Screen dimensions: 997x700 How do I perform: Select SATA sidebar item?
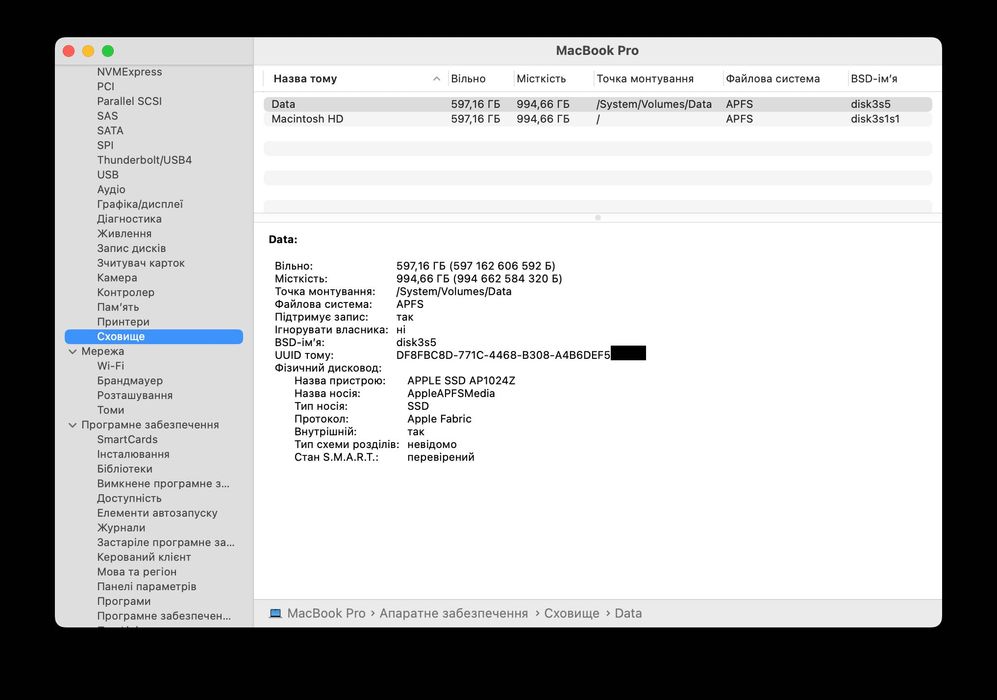[x=110, y=130]
